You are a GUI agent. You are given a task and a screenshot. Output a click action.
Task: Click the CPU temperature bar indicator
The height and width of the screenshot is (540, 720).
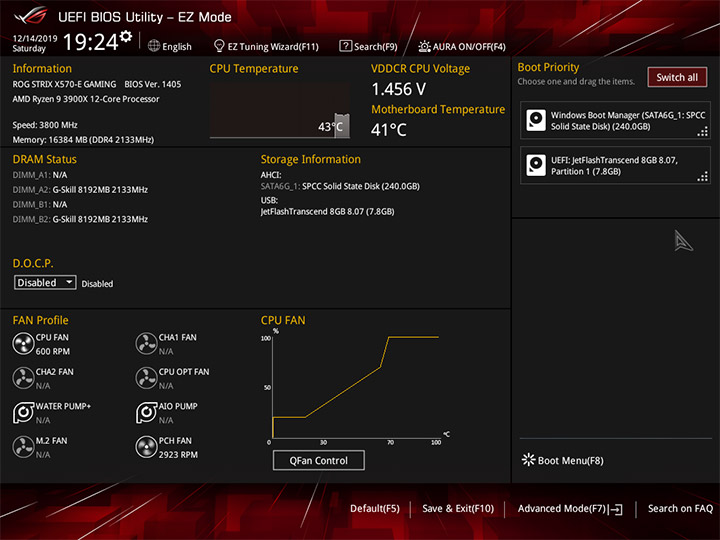342,126
